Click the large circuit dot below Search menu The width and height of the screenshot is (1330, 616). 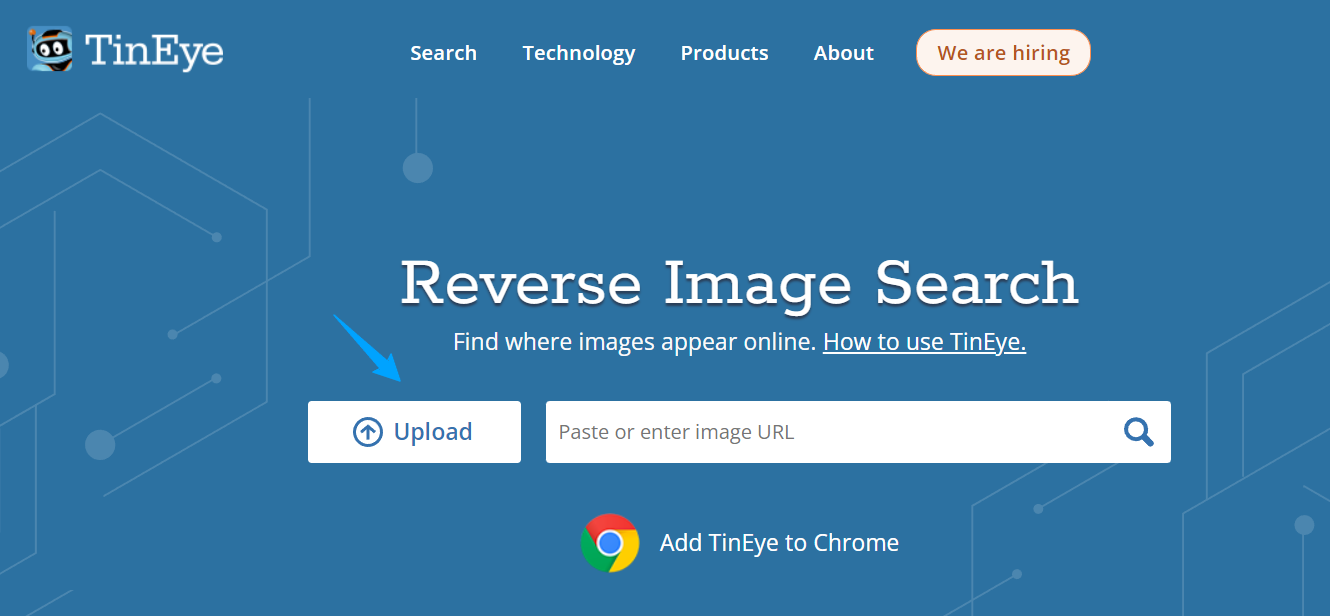tap(417, 167)
